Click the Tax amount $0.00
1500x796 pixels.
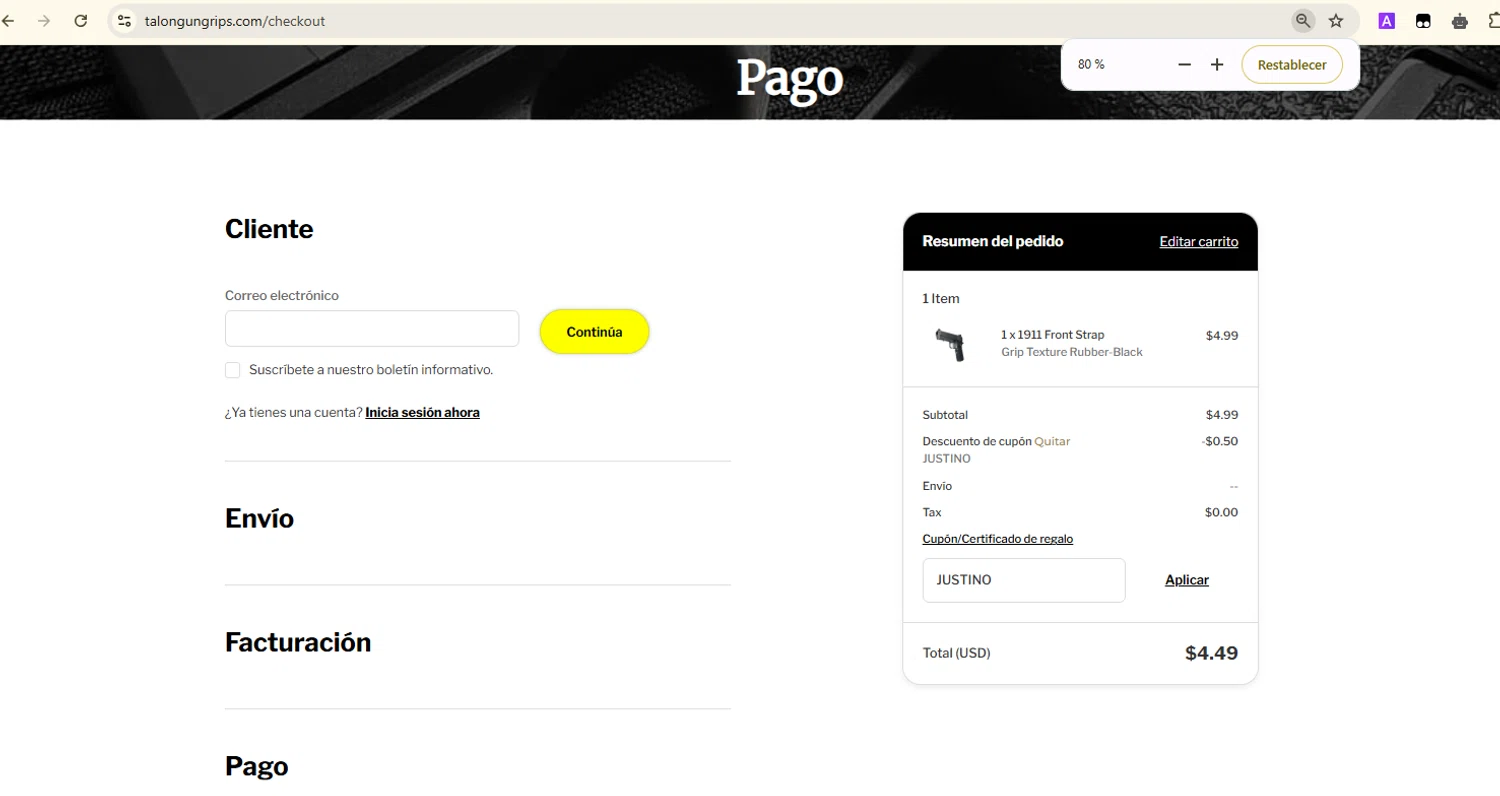tap(1221, 512)
